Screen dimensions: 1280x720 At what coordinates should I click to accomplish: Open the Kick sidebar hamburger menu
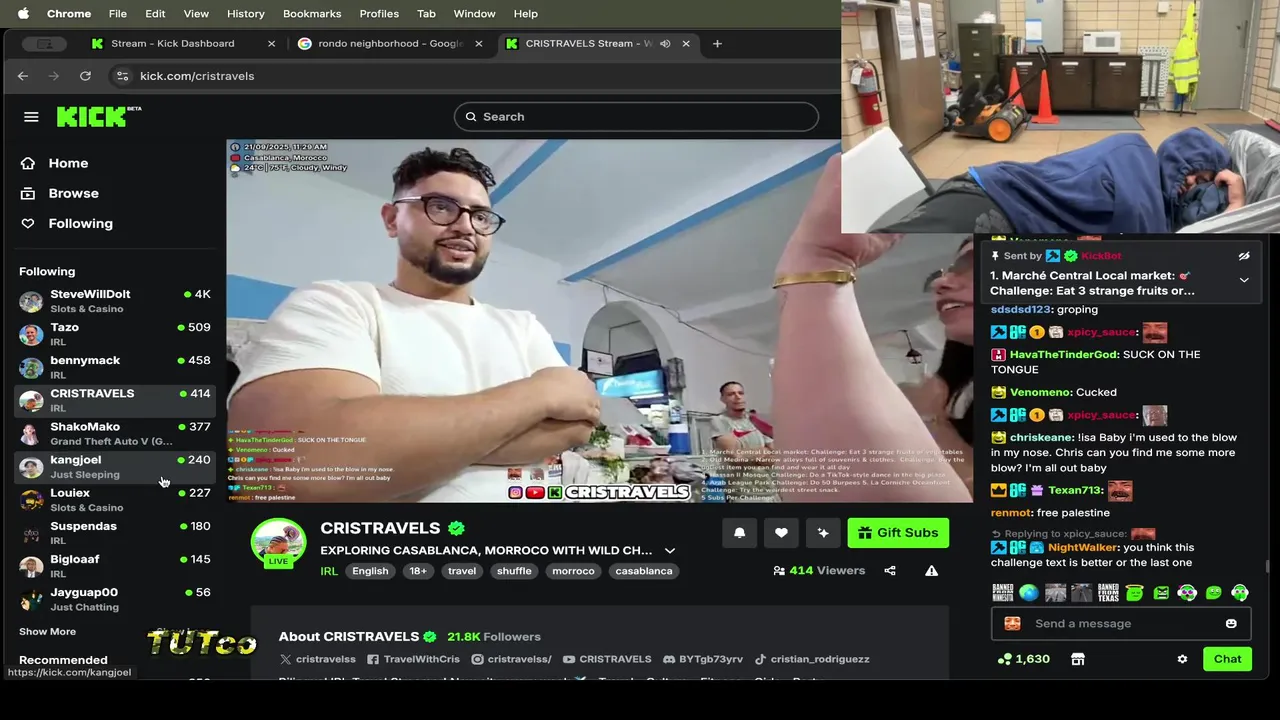pos(31,117)
